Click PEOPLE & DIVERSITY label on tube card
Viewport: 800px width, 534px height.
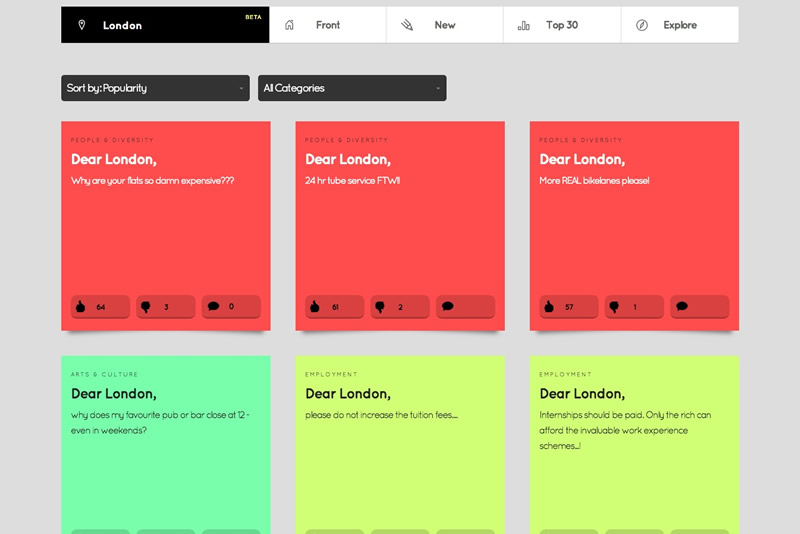point(346,140)
